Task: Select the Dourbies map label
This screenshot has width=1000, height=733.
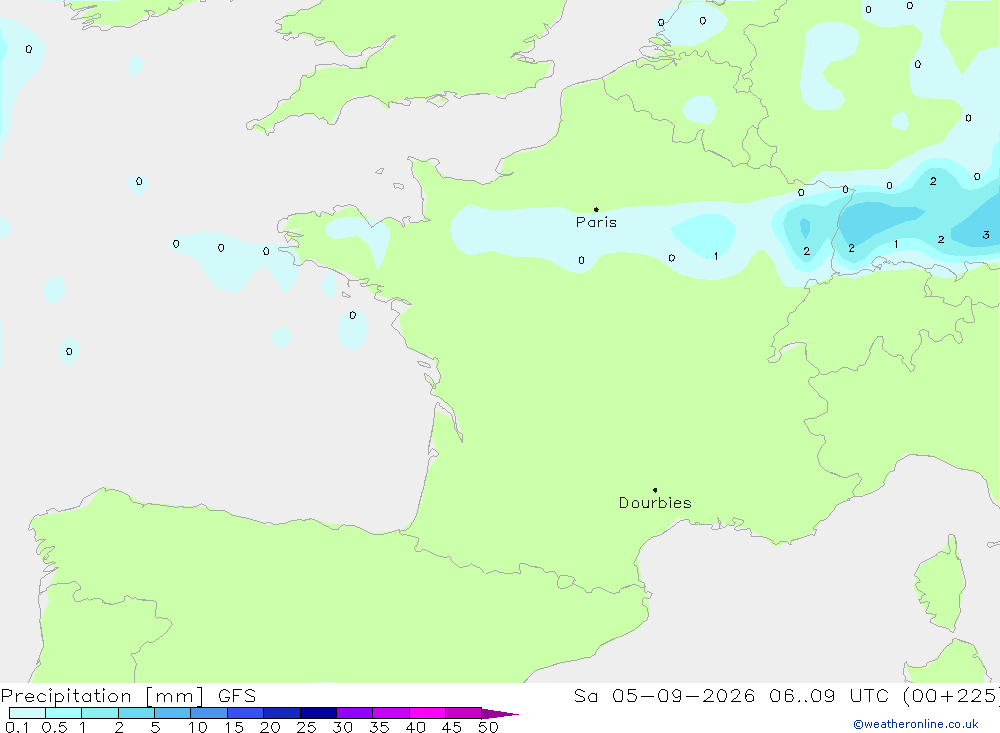Action: click(x=655, y=503)
